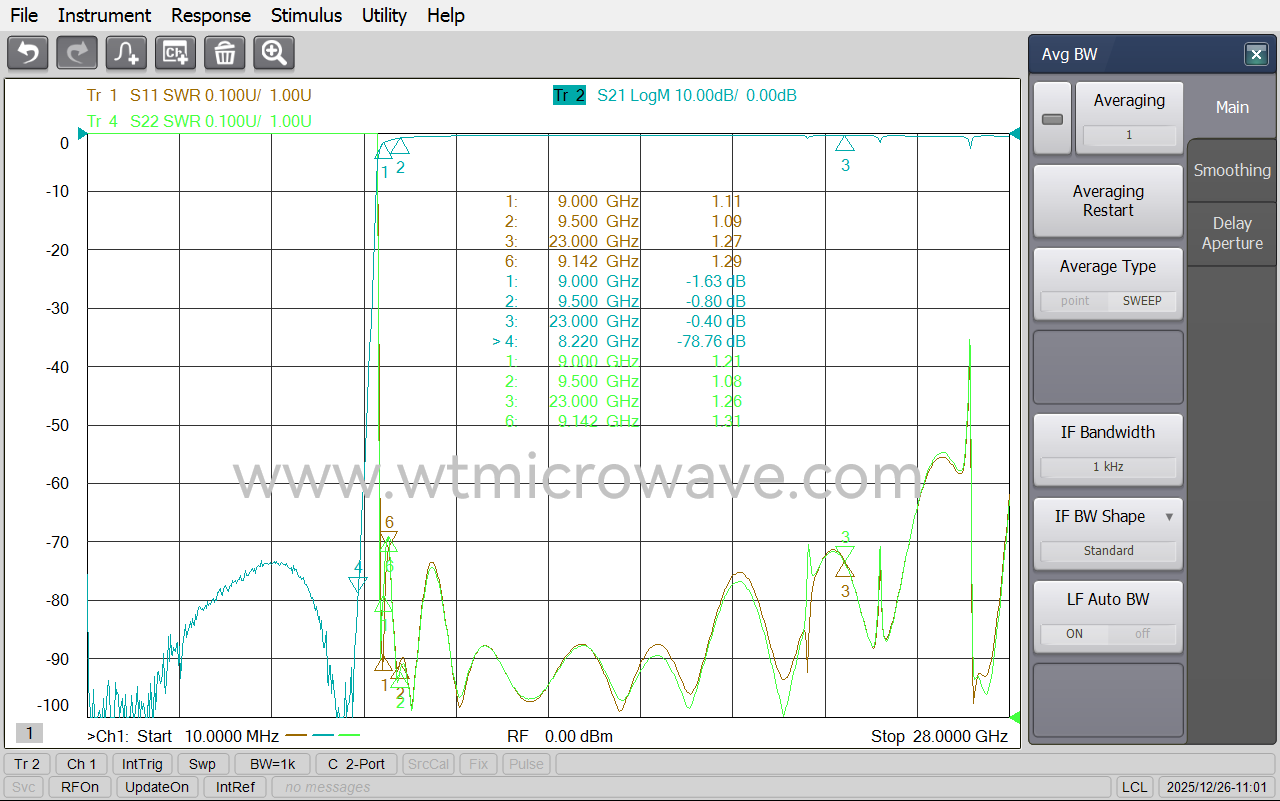Image resolution: width=1280 pixels, height=801 pixels.
Task: Open the IF BW Shape dropdown arrow
Action: coord(1169,517)
